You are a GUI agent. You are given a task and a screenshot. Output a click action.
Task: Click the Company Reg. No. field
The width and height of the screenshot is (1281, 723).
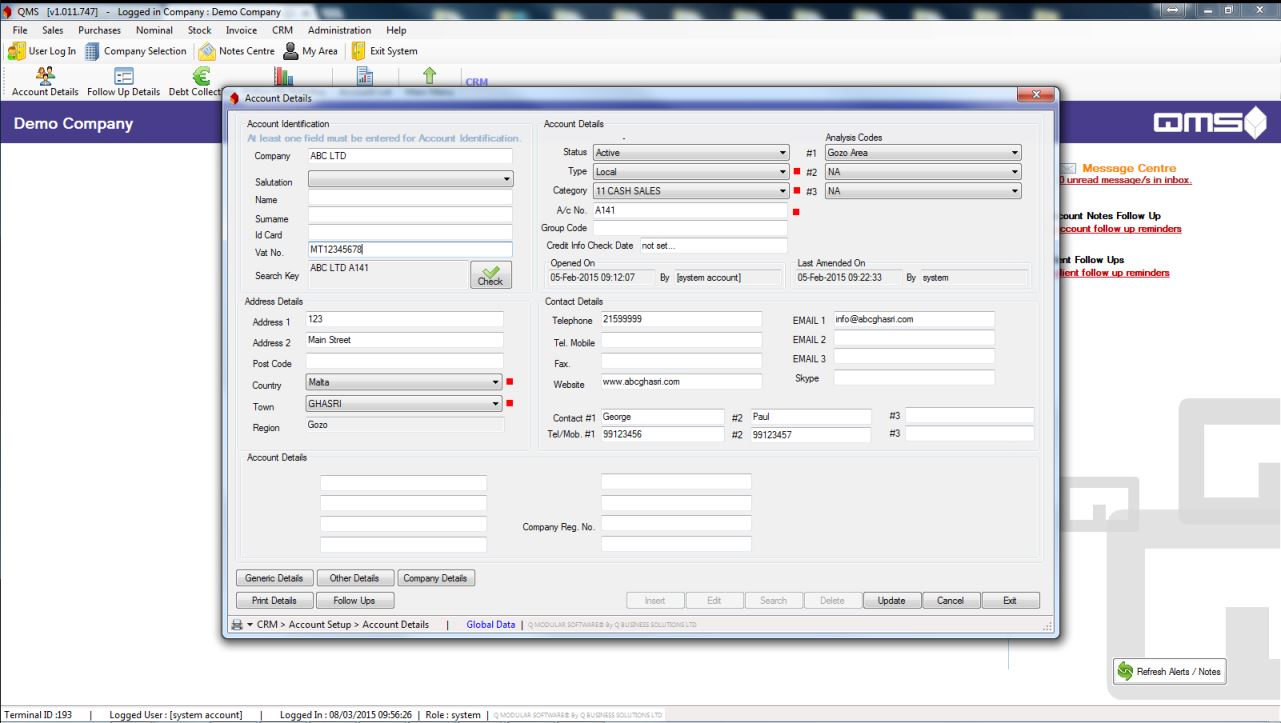point(676,524)
